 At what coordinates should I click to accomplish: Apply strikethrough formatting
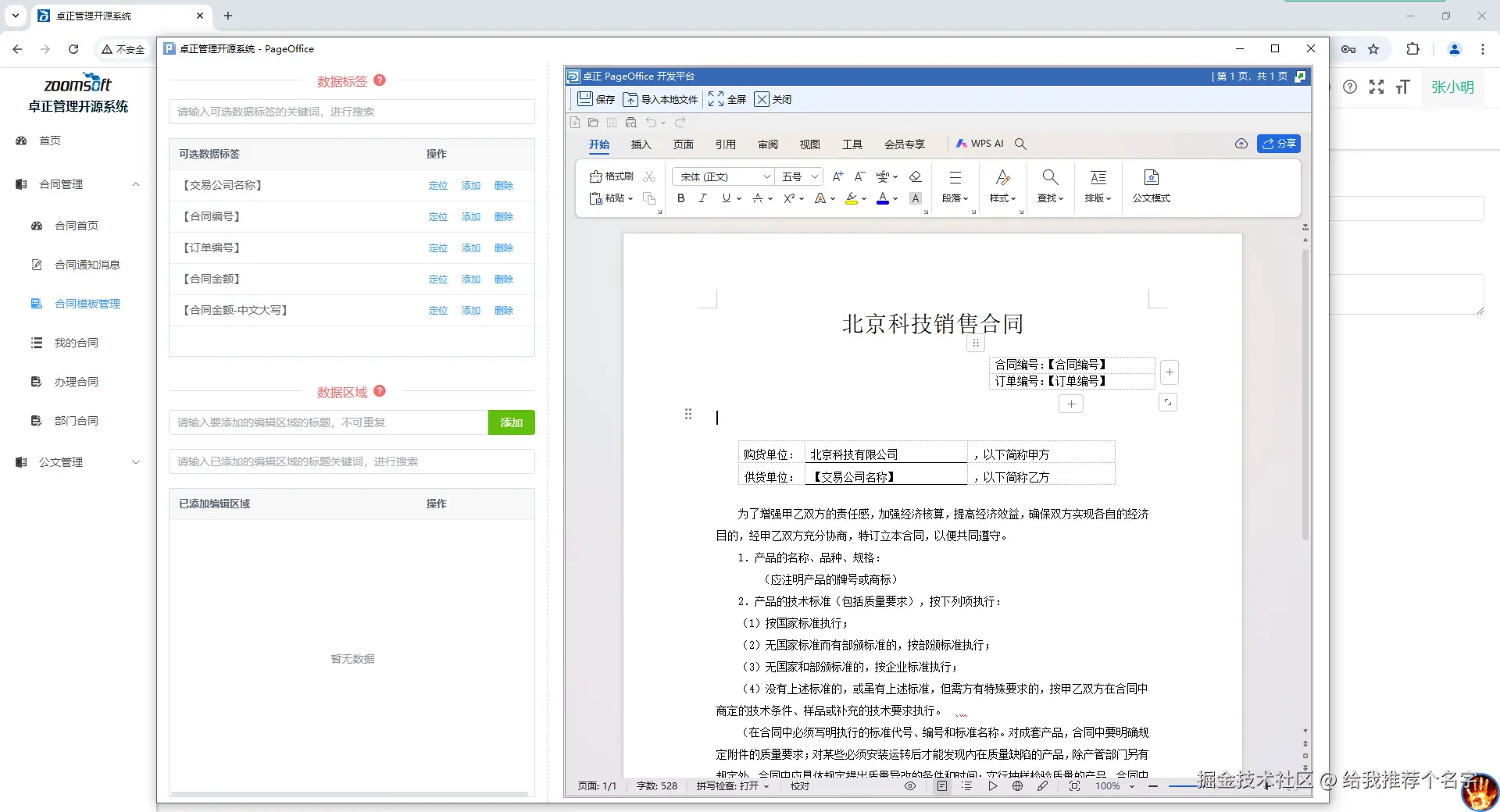tap(758, 198)
